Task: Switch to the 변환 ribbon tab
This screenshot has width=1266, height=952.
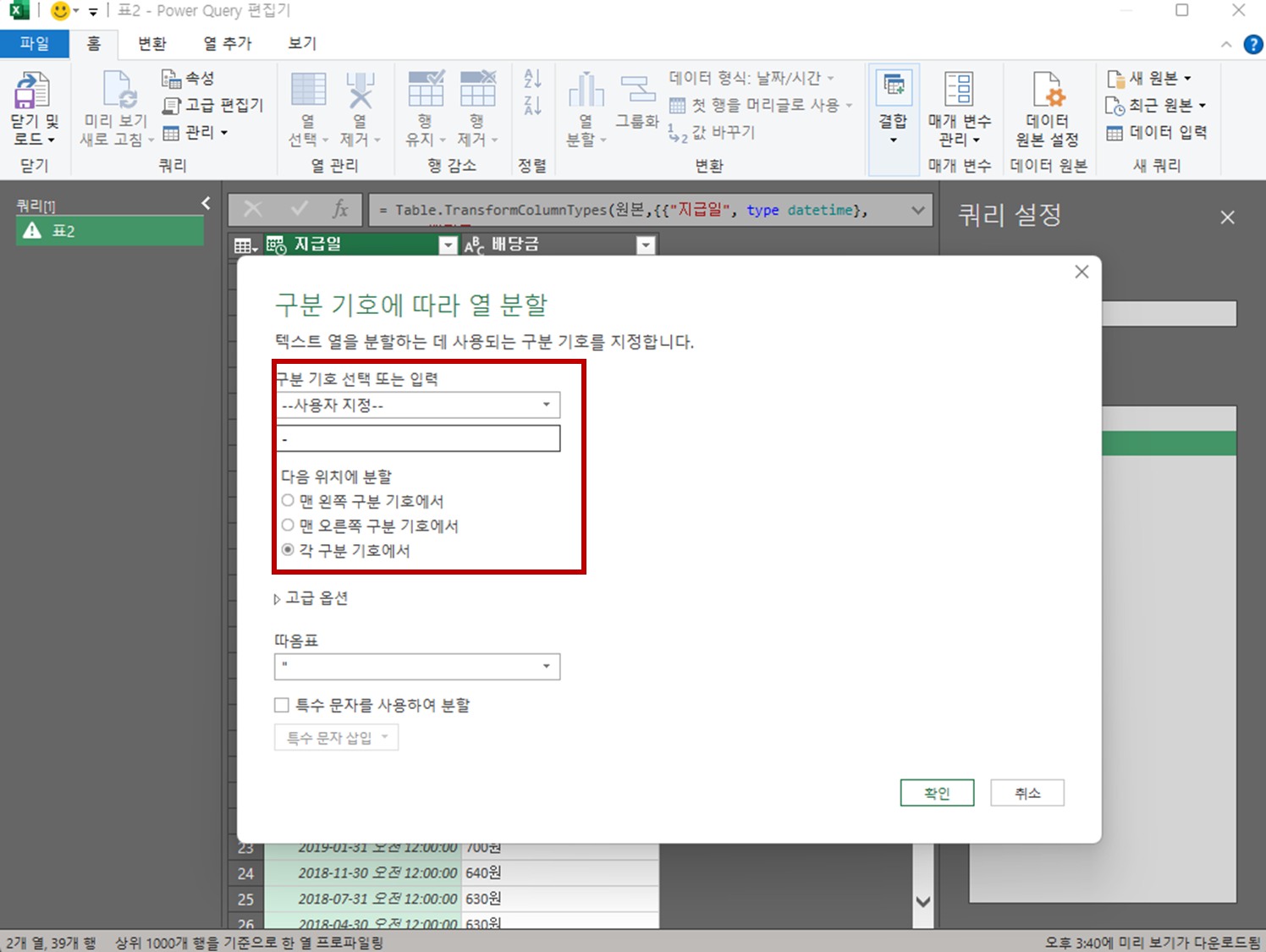Action: click(151, 43)
